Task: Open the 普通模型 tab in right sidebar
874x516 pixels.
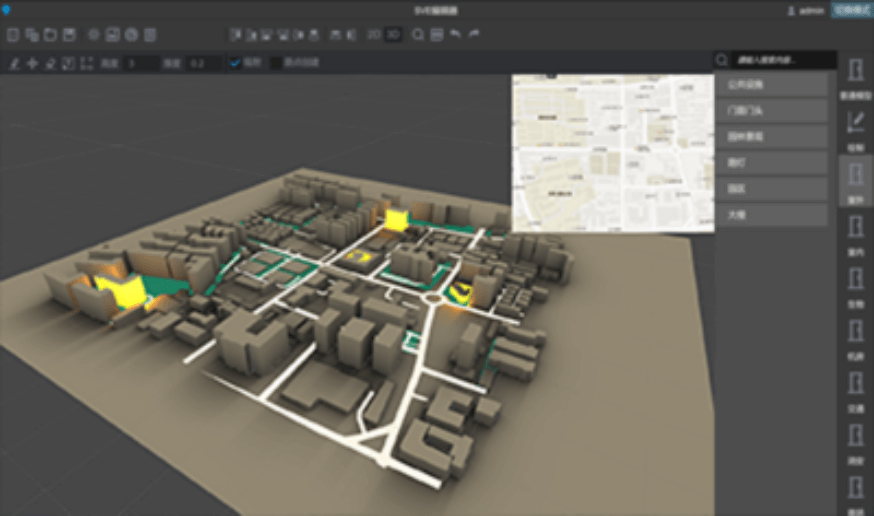Action: point(855,76)
